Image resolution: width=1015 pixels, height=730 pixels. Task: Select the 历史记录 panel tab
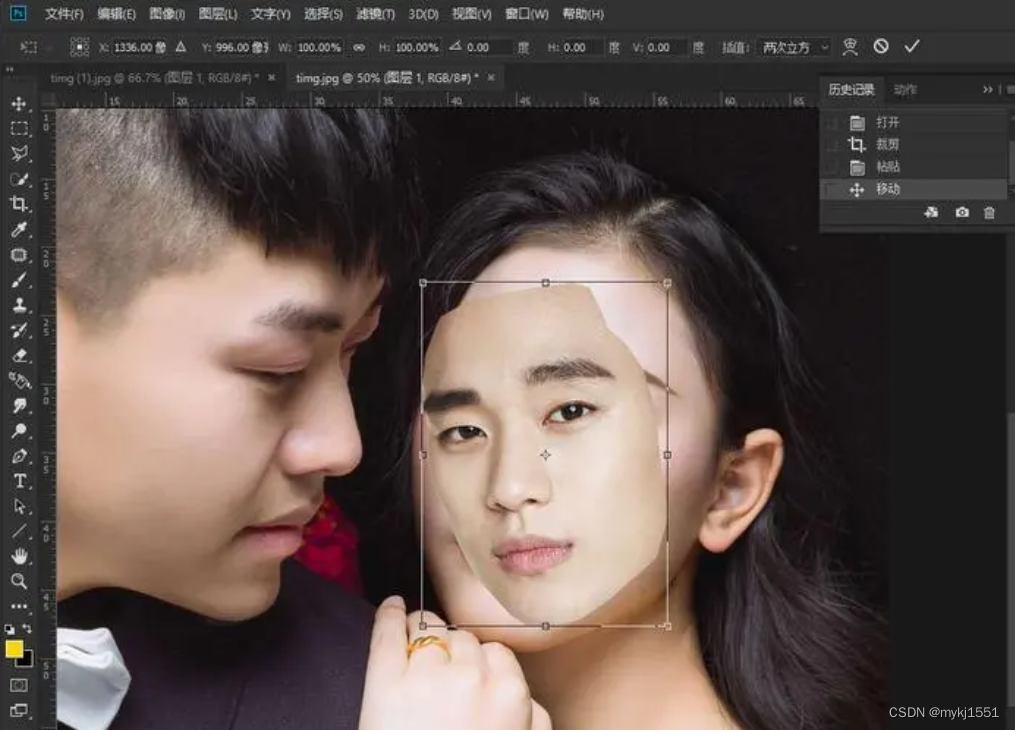851,90
